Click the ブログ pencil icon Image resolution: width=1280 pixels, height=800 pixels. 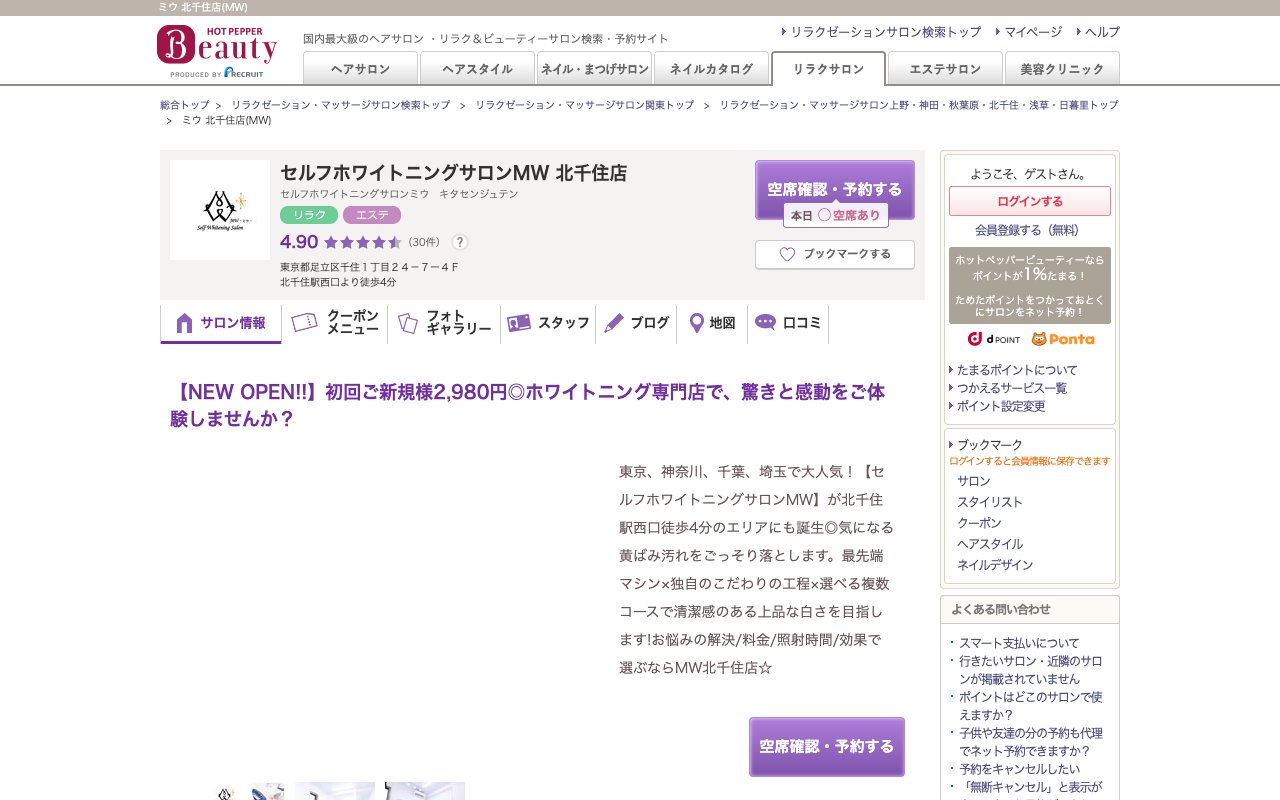pyautogui.click(x=614, y=322)
